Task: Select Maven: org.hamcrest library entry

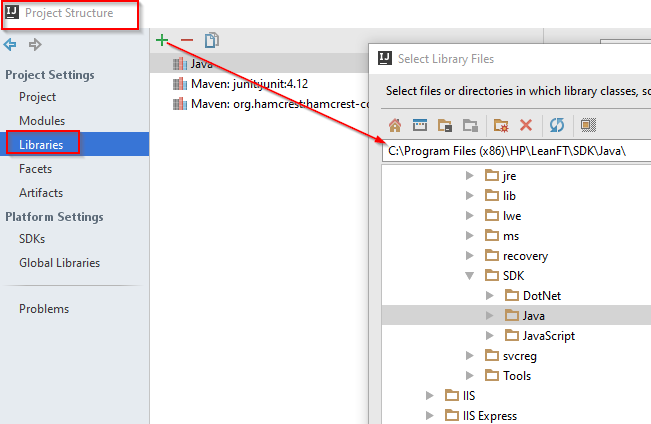Action: [x=259, y=104]
